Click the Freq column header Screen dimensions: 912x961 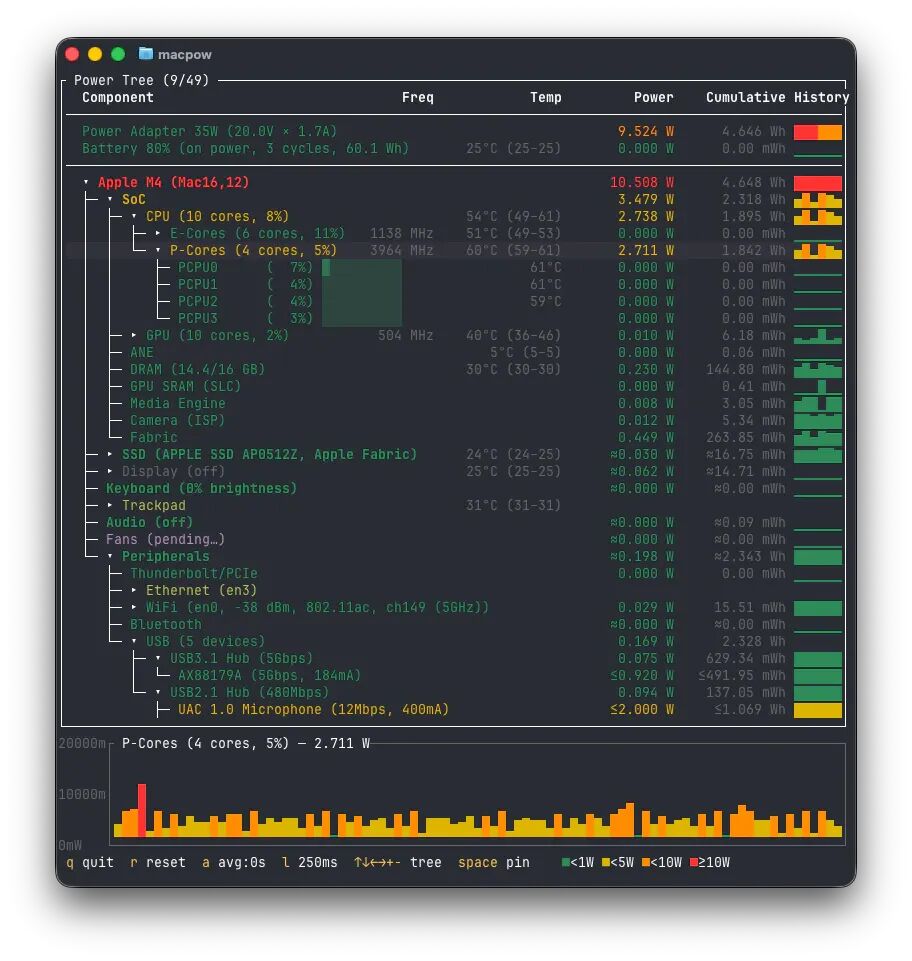click(417, 97)
